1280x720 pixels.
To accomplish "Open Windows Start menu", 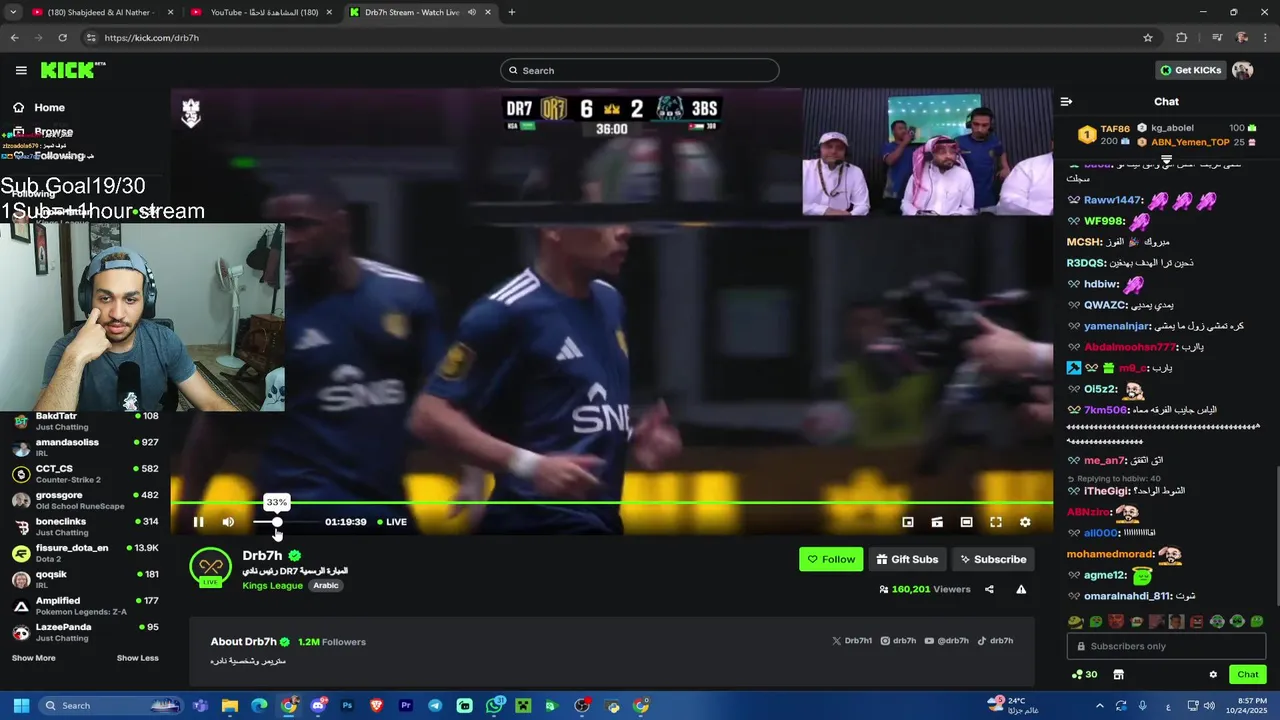I will point(21,706).
